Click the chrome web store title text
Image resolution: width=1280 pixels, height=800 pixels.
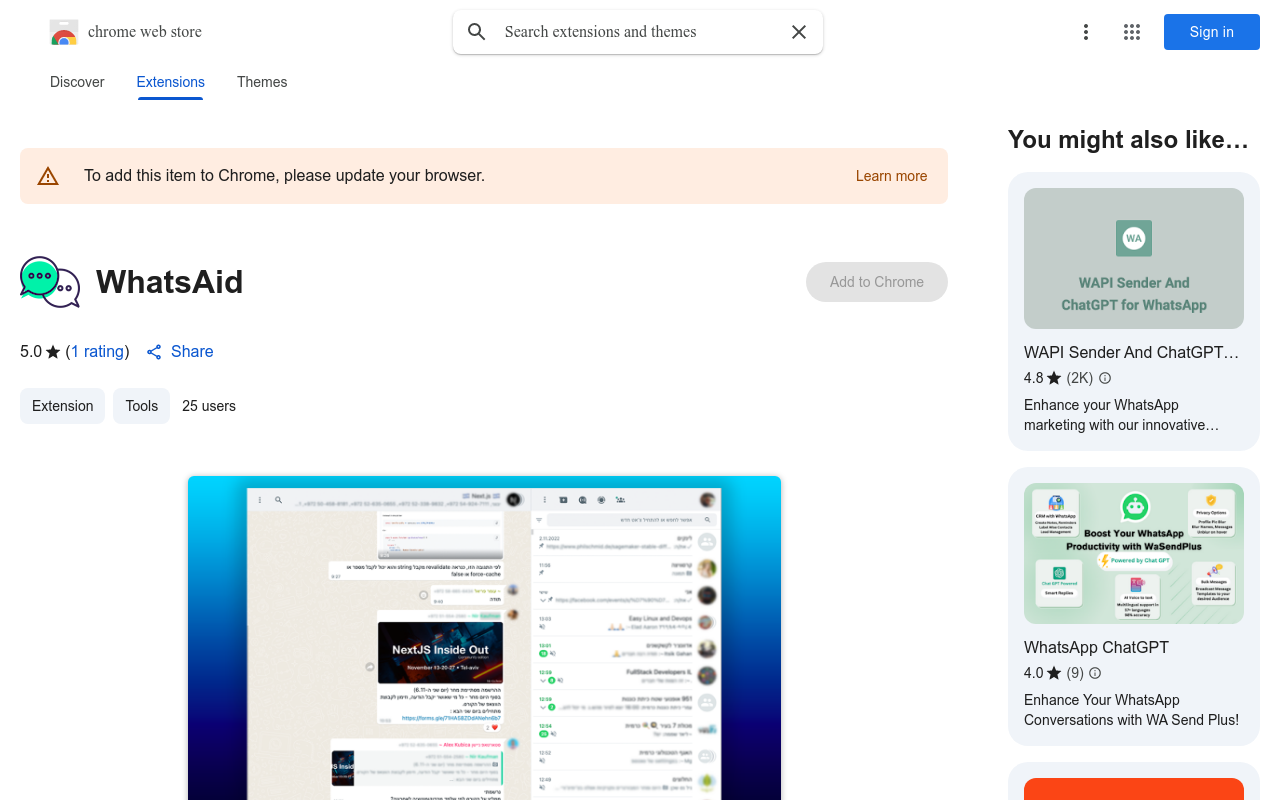[x=145, y=32]
